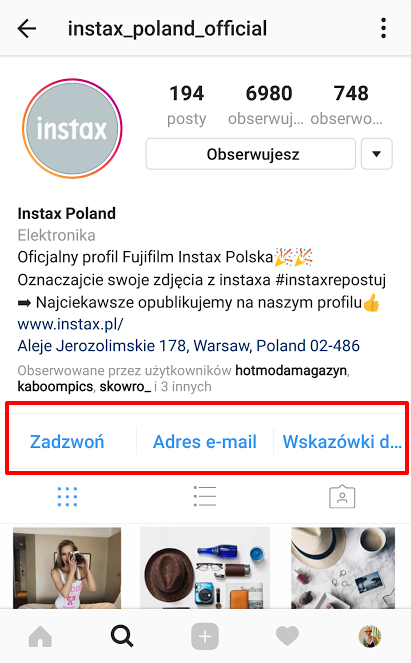Screen dimensions: 411x663
Task: Open the www.instax.pl link
Action: click(x=70, y=324)
